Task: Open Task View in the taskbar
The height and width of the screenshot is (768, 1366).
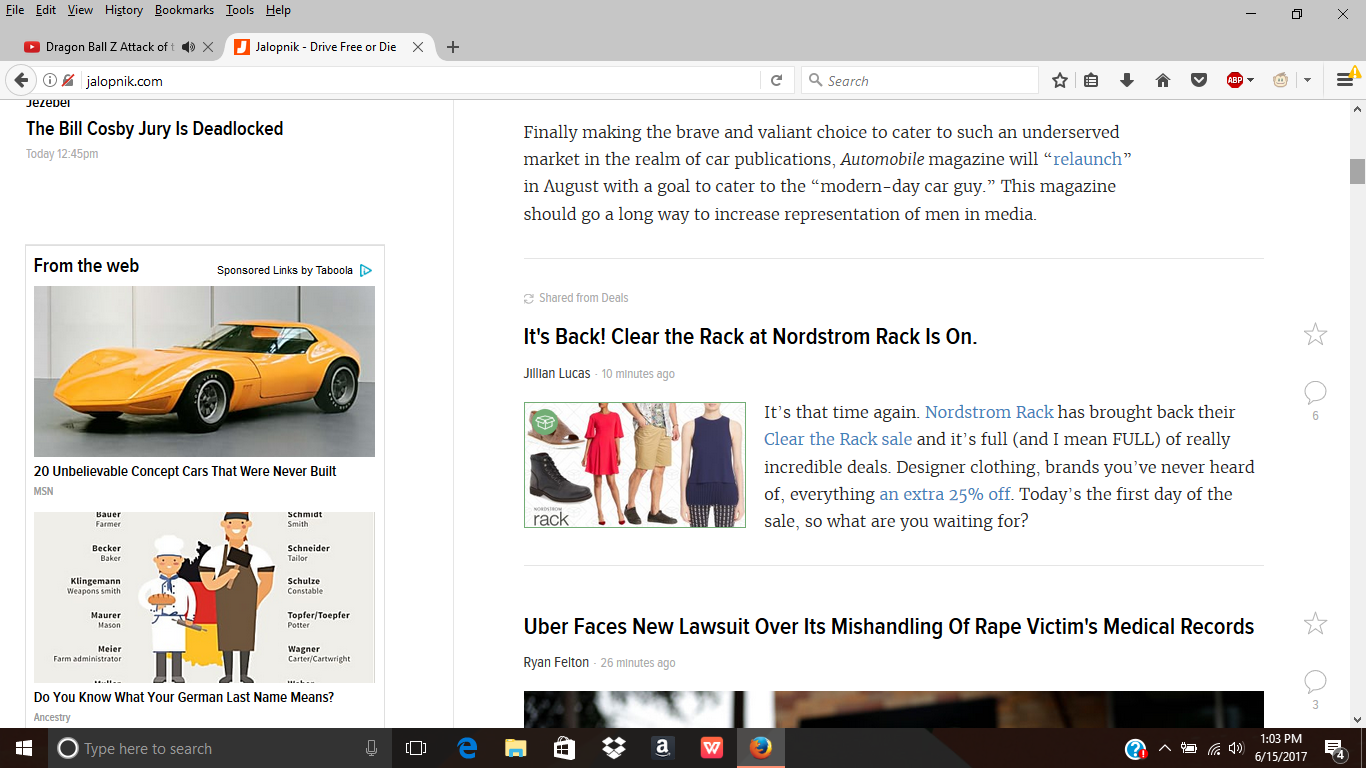Action: (x=416, y=748)
